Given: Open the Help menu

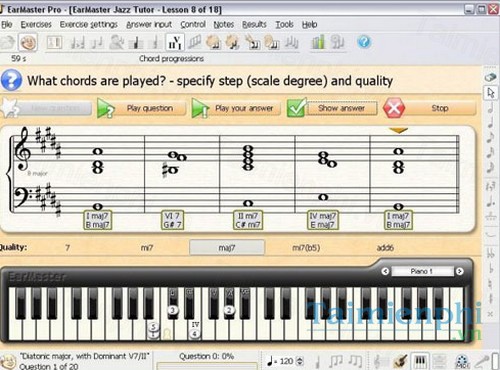Looking at the screenshot, I should point(310,24).
